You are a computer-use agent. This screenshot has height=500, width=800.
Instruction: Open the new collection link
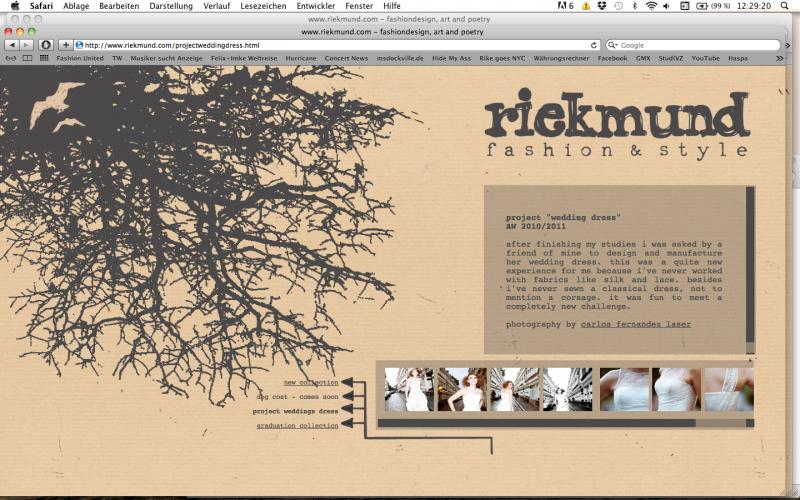tap(311, 382)
